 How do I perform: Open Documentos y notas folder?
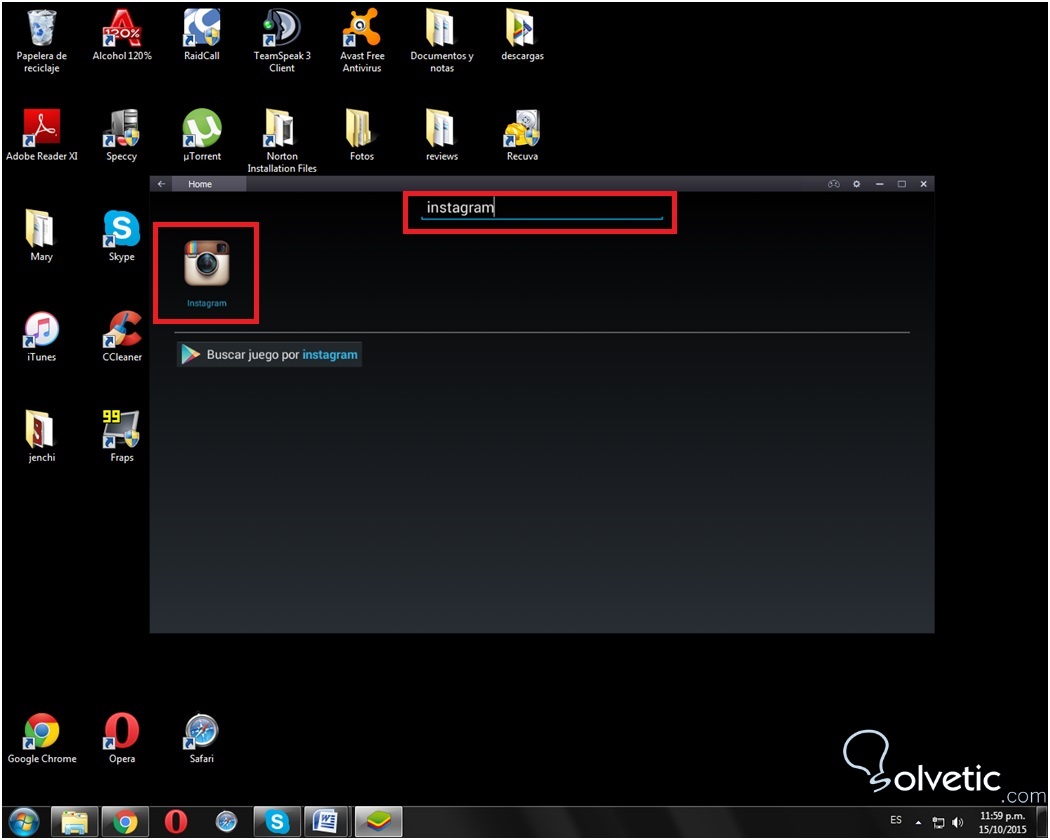coord(442,40)
